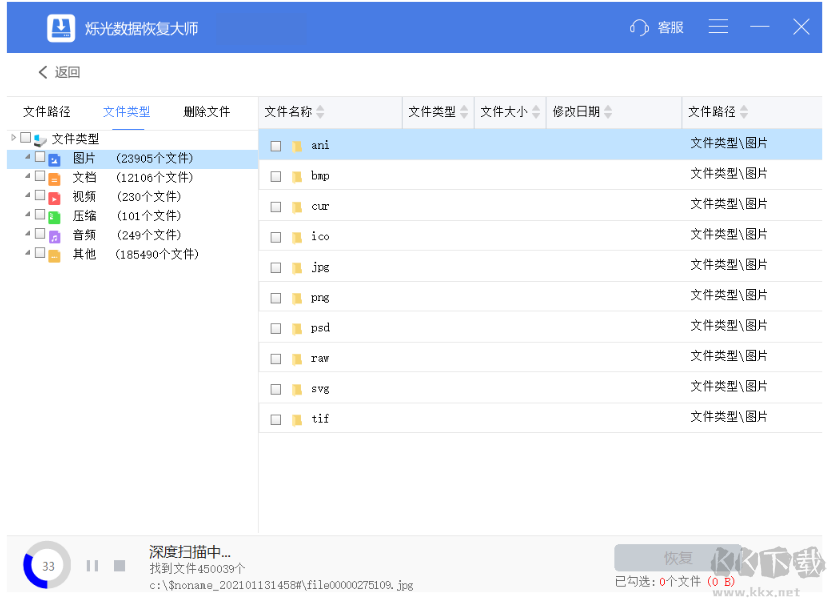
Task: Switch to the 文件路径 tab
Action: tap(46, 112)
